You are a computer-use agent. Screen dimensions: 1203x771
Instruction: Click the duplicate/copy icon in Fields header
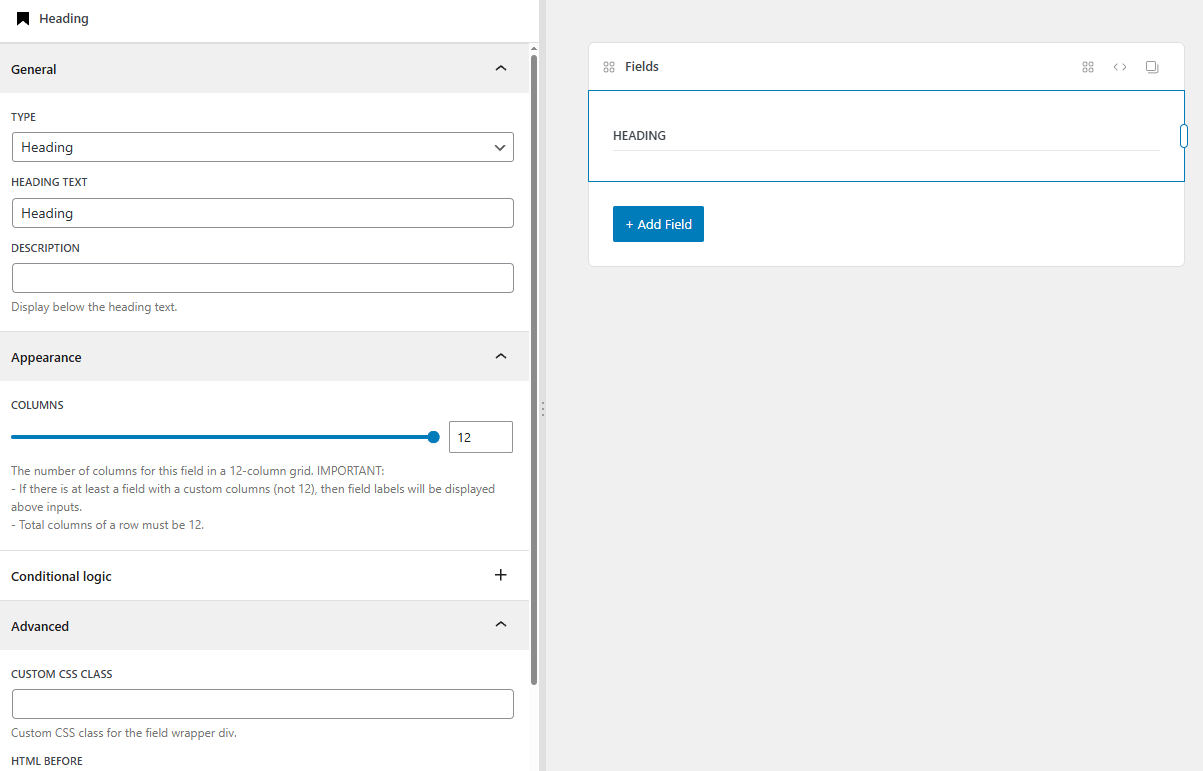(1152, 67)
